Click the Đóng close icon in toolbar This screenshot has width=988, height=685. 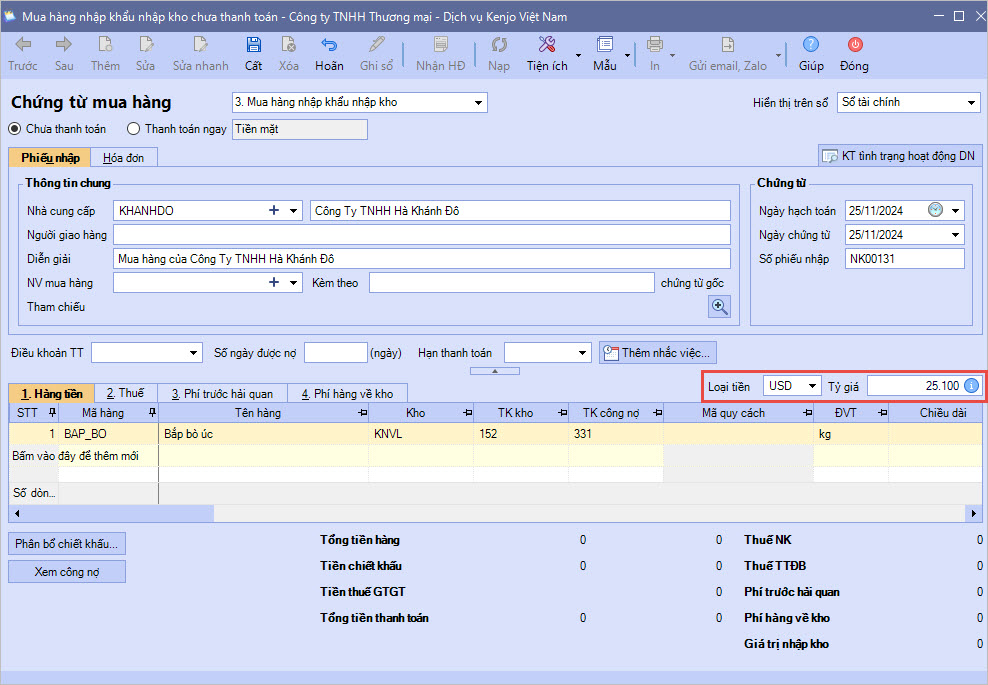pos(855,45)
